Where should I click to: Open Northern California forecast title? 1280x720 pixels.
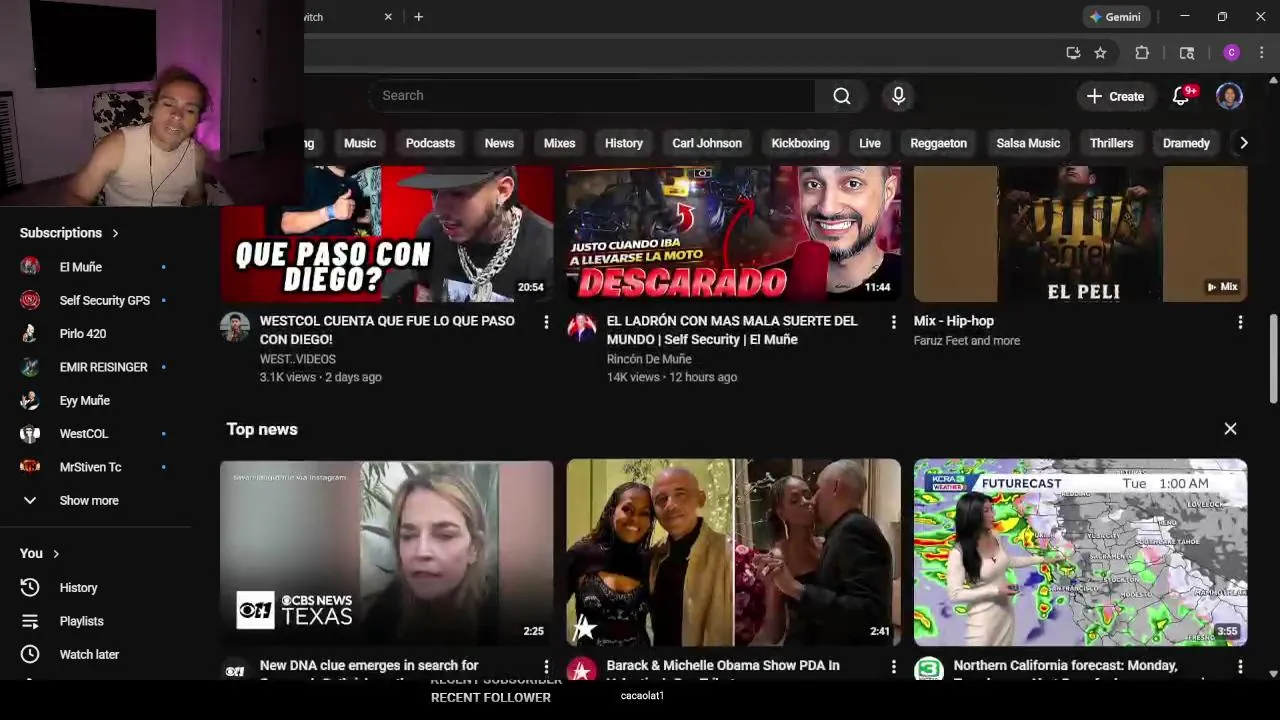(1066, 666)
